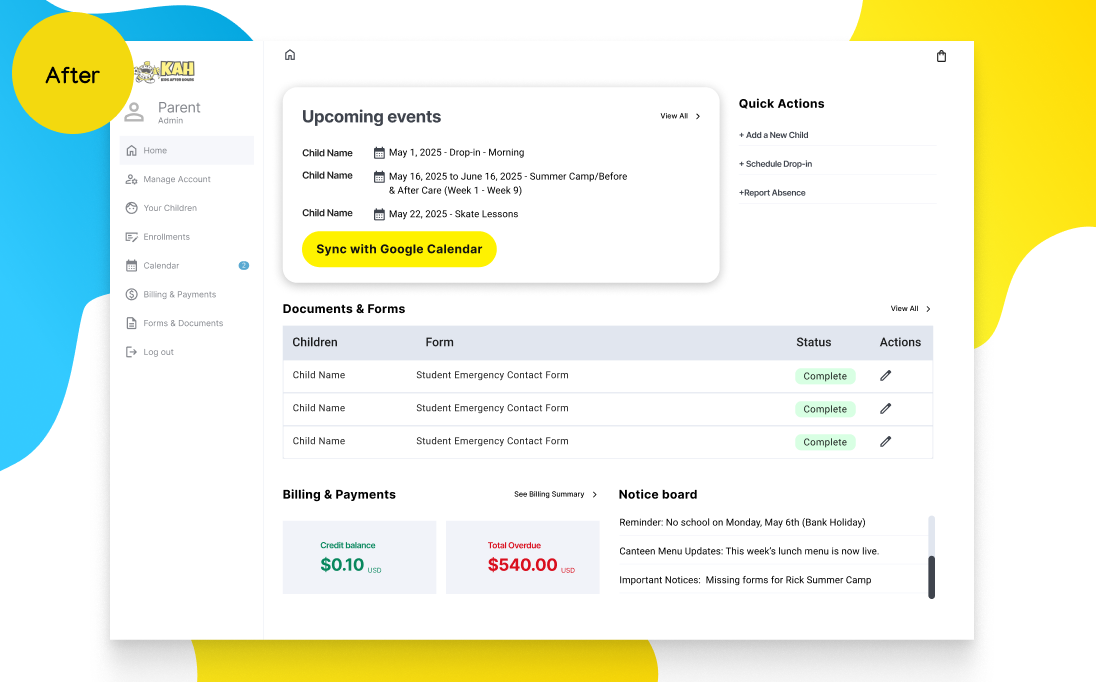This screenshot has height=682, width=1096.
Task: Click +Report Absence quick action
Action: 772,193
